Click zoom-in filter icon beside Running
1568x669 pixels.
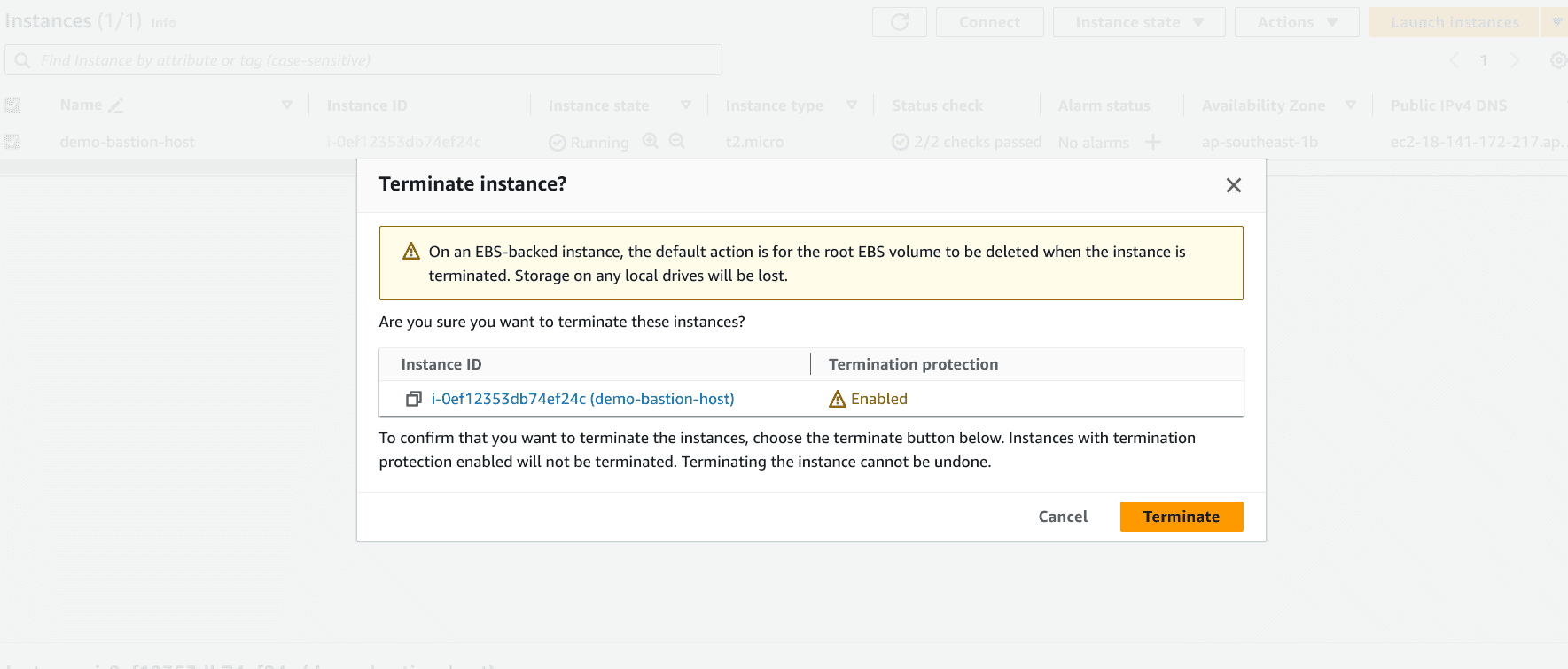click(x=651, y=141)
